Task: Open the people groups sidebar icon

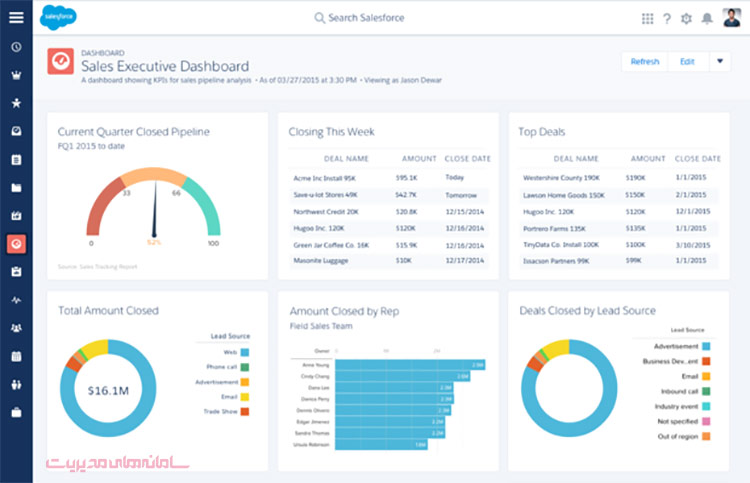Action: (16, 328)
